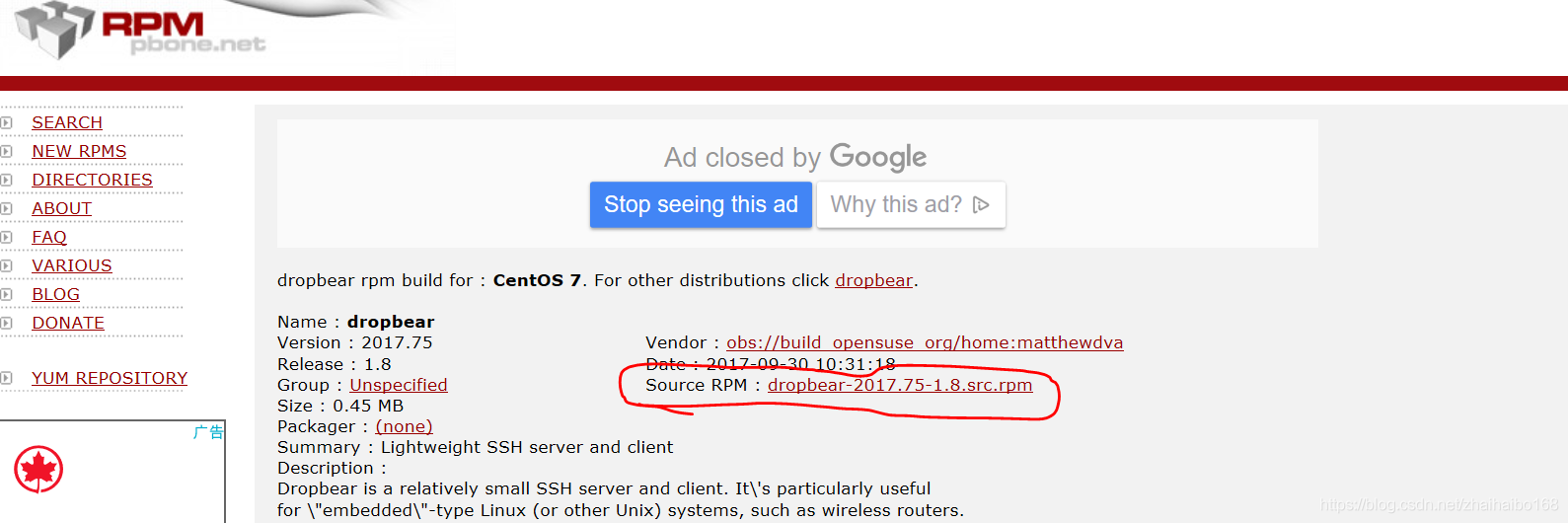Click the Stop seeing this ad button
The width and height of the screenshot is (1568, 523).
701,204
